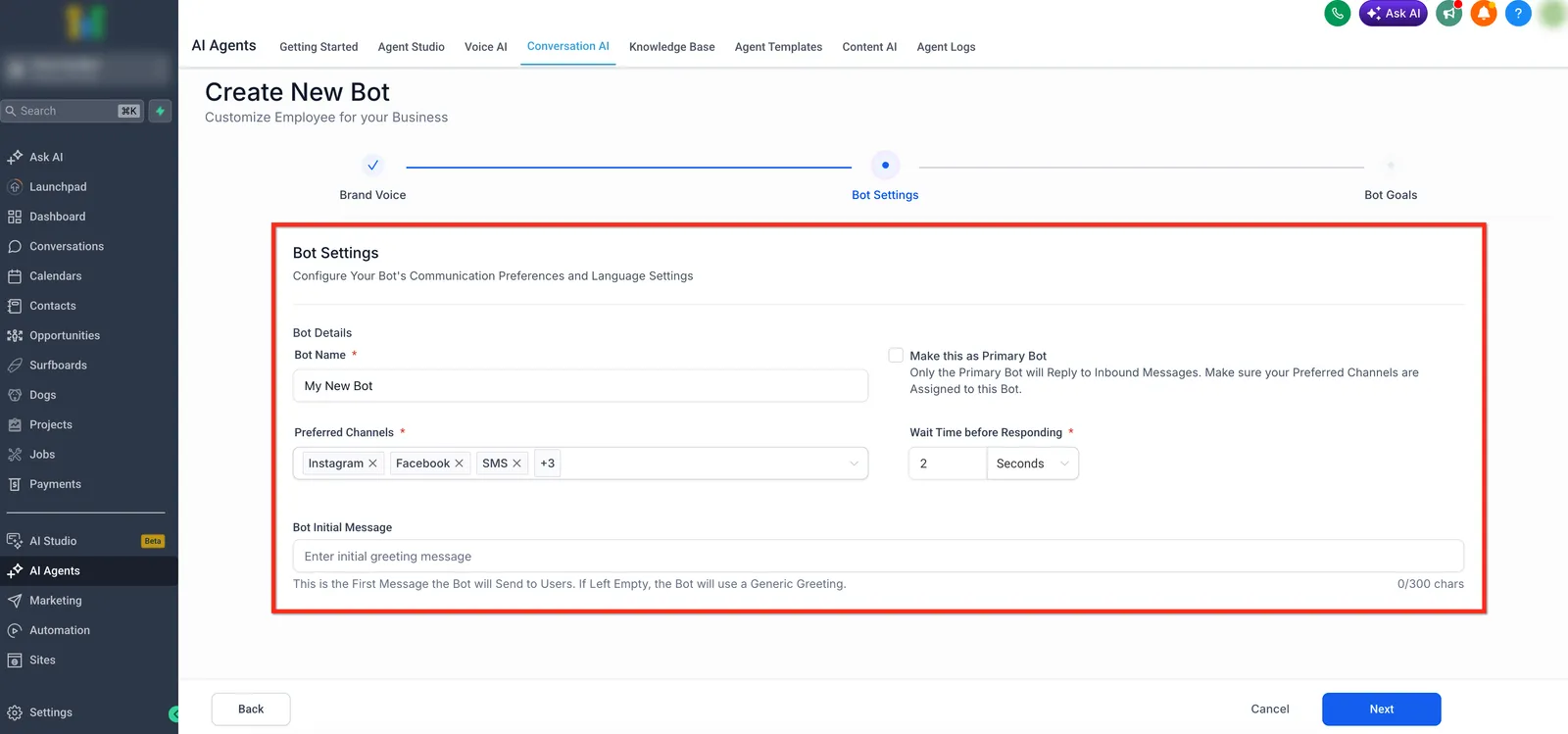Expand the Preferred Channels dropdown arrow
Viewport: 1568px width, 734px height.
tap(854, 464)
